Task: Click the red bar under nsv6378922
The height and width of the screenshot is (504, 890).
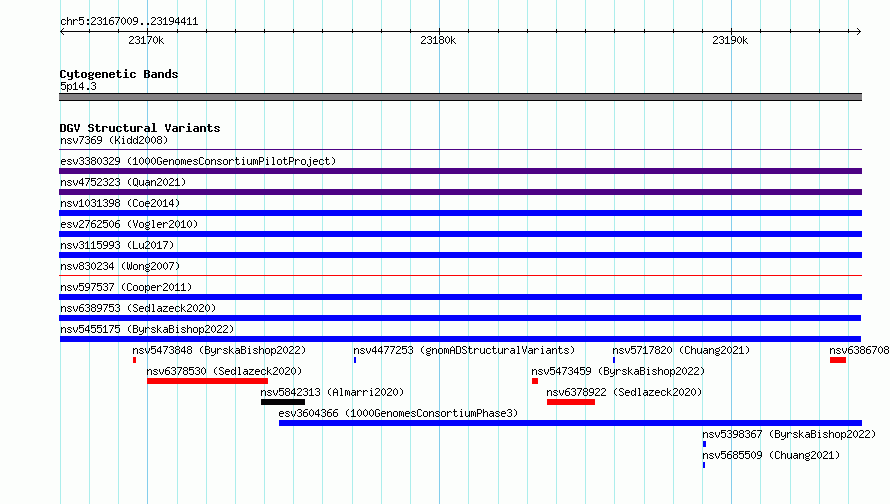Action: pos(571,402)
